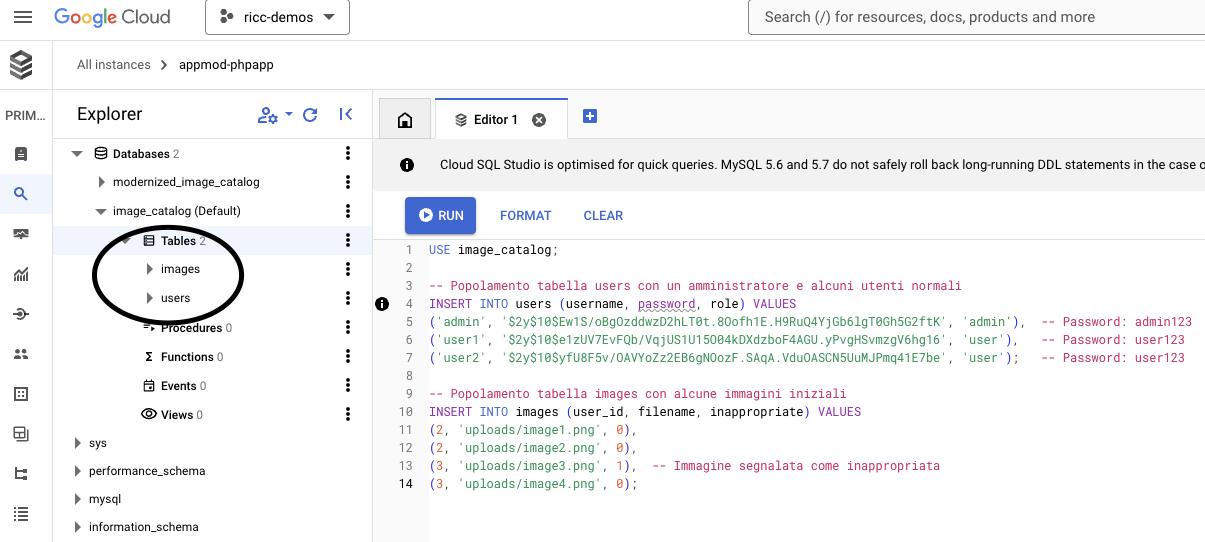
Task: Click All instances breadcrumb link
Action: tap(113, 65)
